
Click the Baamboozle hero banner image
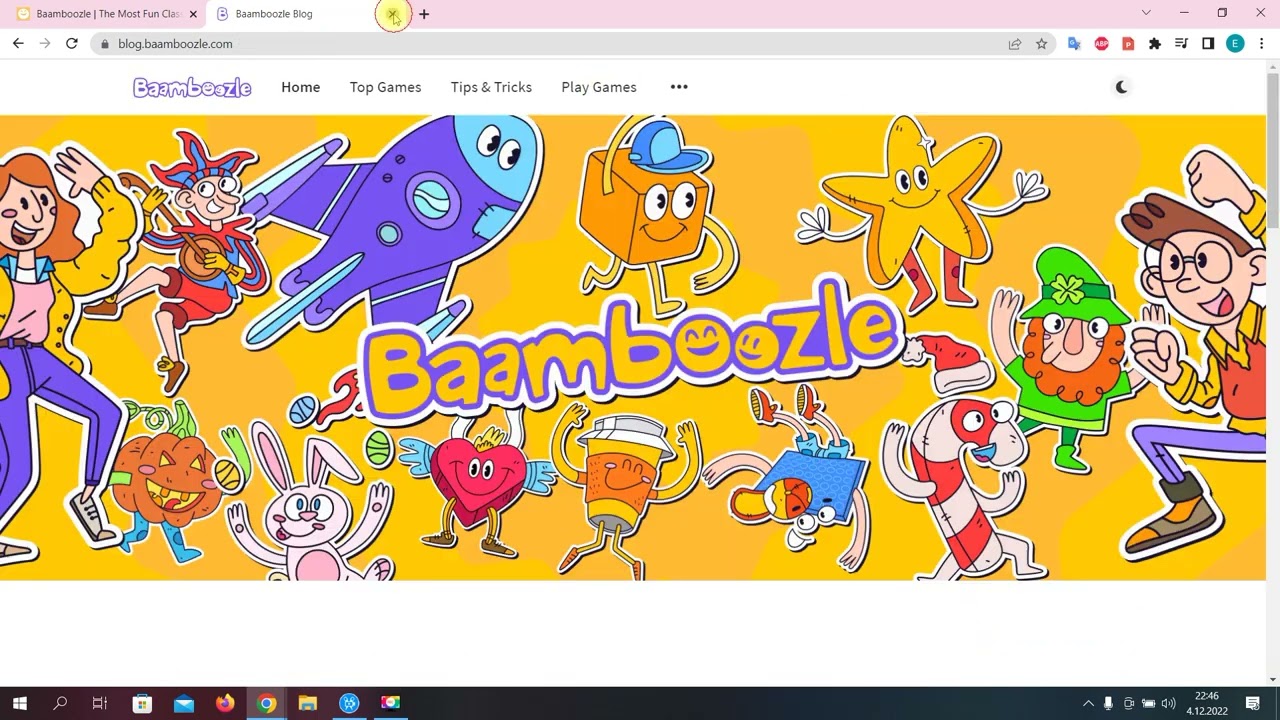click(633, 348)
